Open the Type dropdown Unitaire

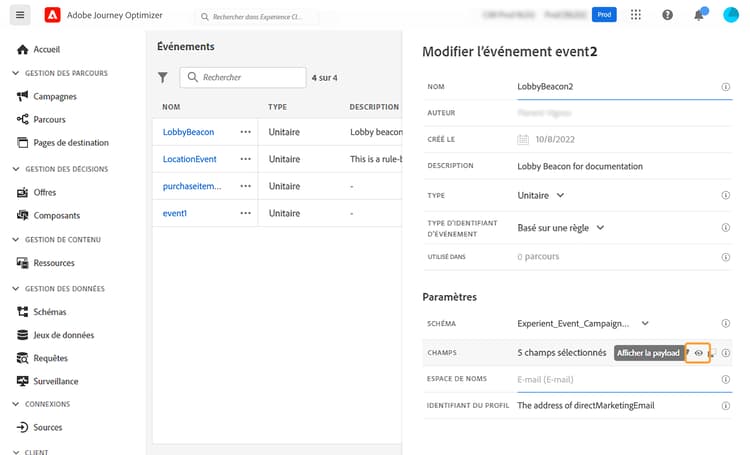[541, 195]
